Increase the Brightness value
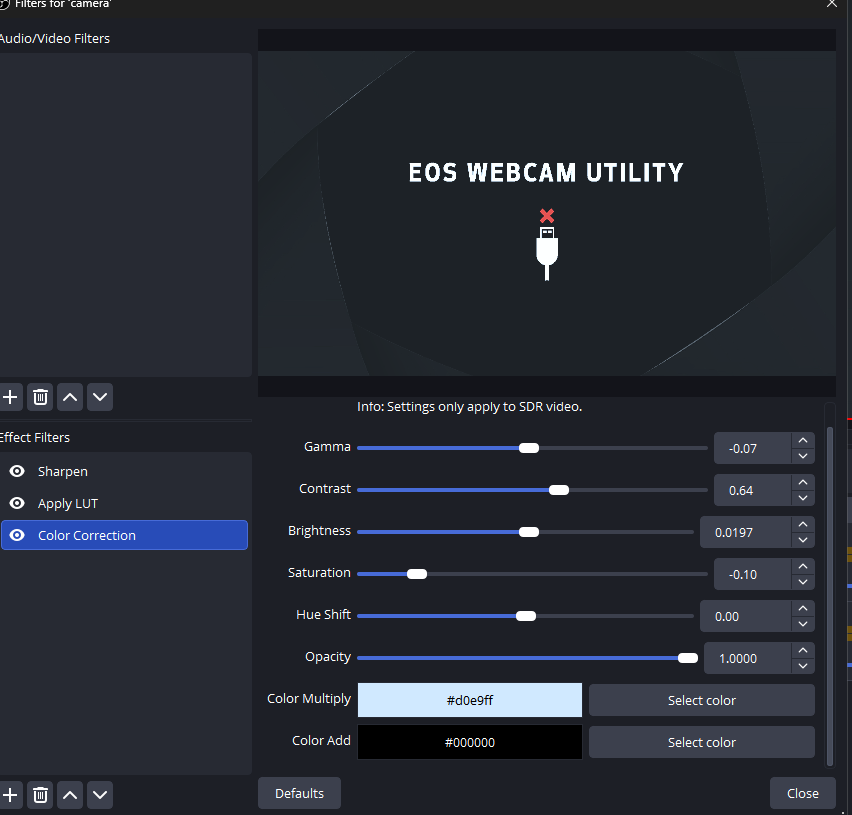This screenshot has height=815, width=852. click(803, 524)
